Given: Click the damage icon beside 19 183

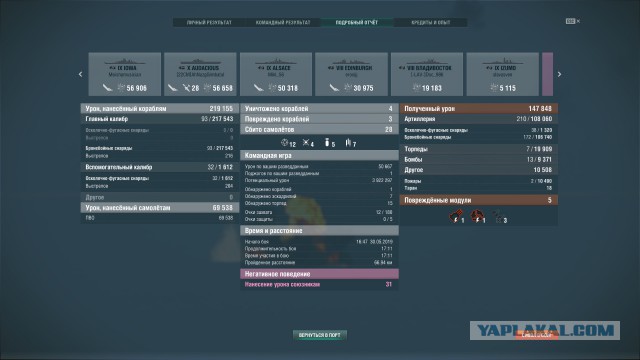Looking at the screenshot, I should [416, 87].
